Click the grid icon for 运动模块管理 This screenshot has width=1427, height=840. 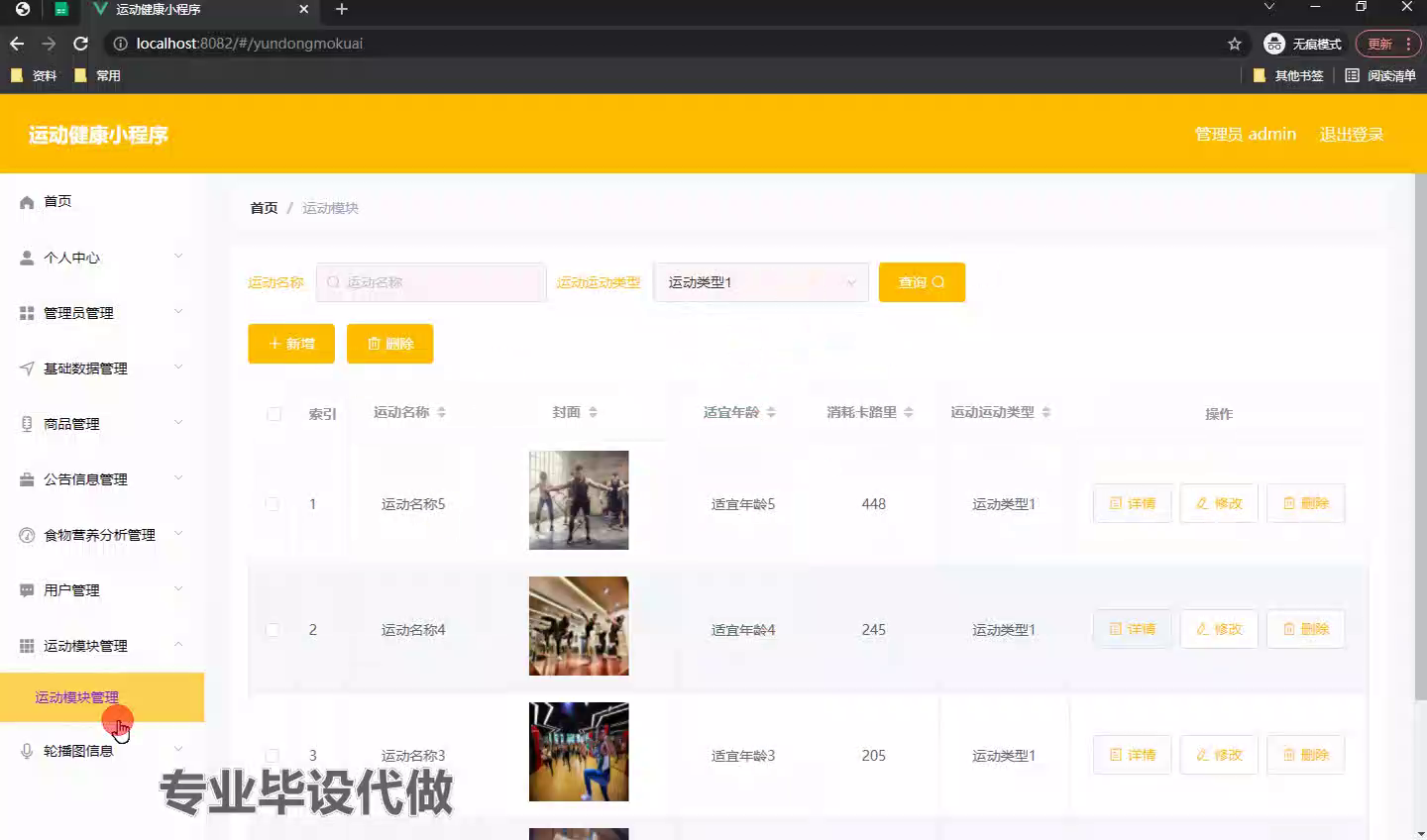(x=27, y=646)
